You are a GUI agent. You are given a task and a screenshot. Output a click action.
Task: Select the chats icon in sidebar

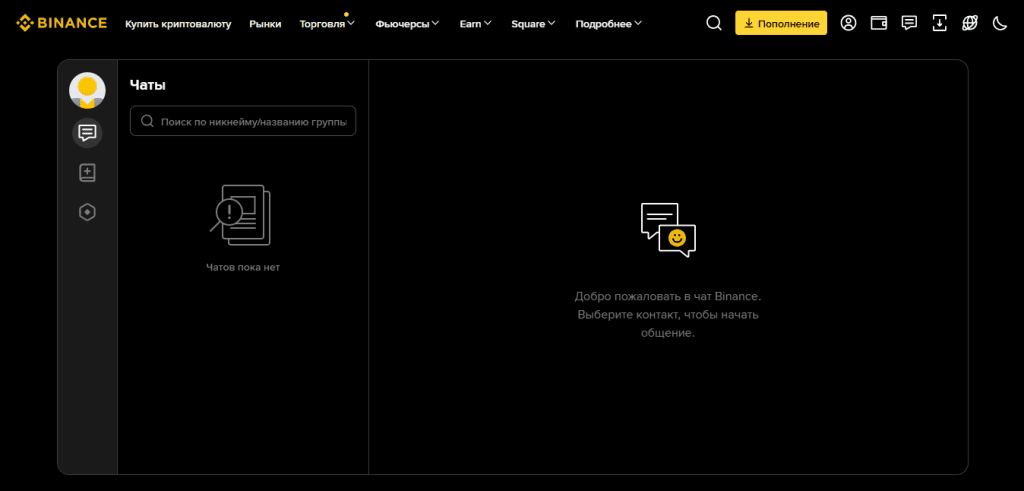pyautogui.click(x=87, y=133)
